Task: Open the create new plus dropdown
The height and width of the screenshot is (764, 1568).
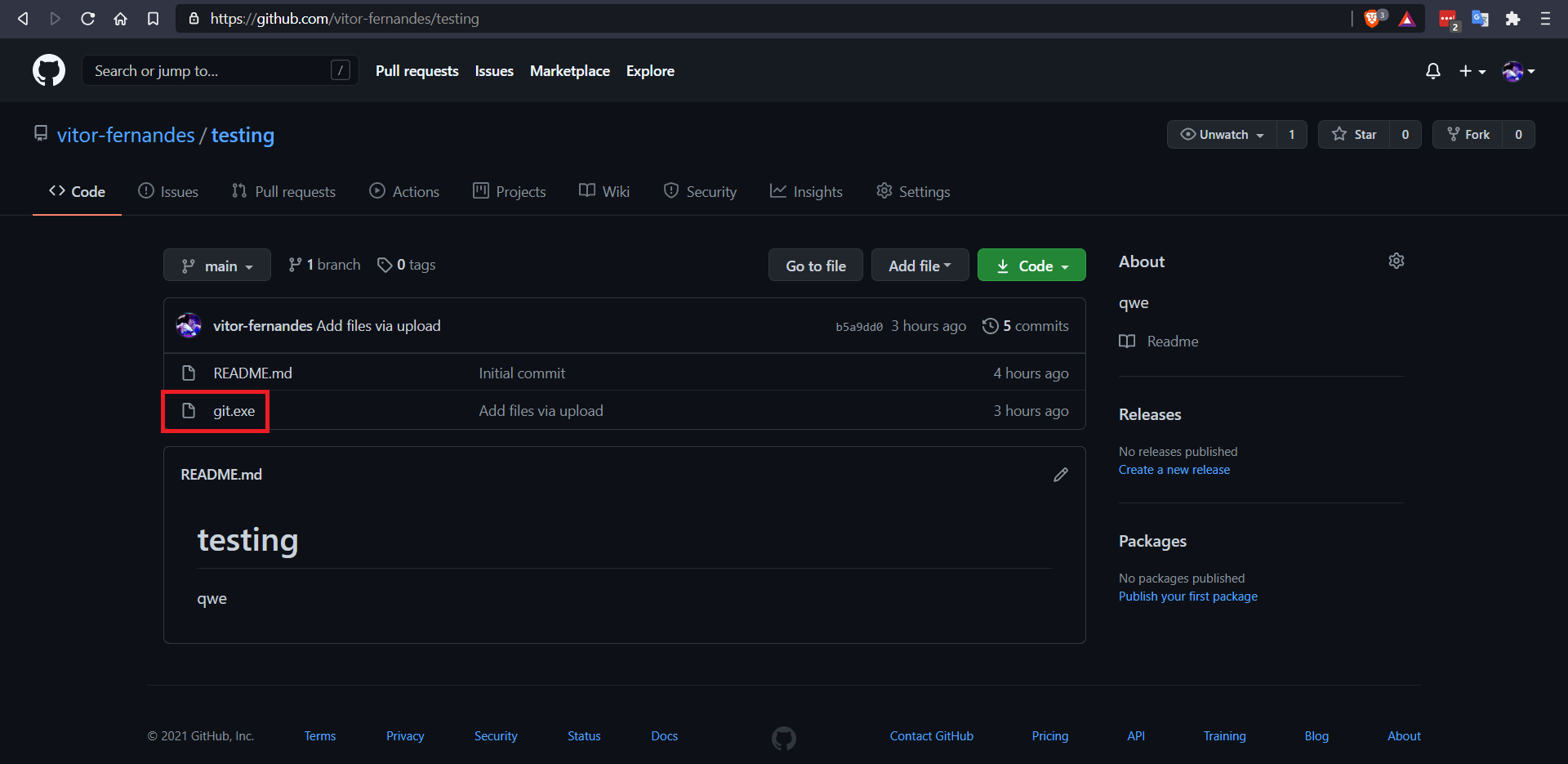Action: click(x=1472, y=71)
